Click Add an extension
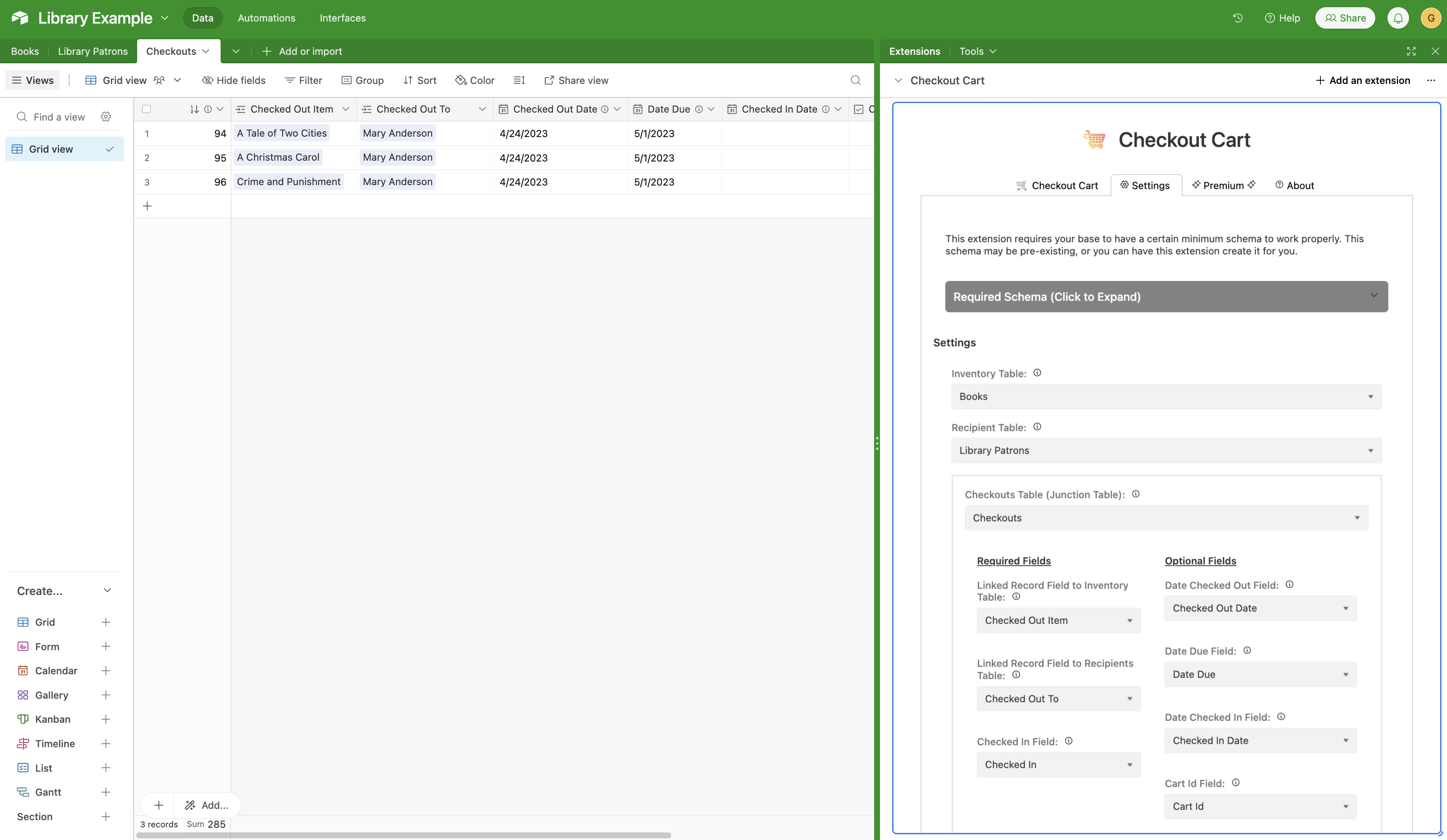Viewport: 1447px width, 840px height. pos(1363,80)
